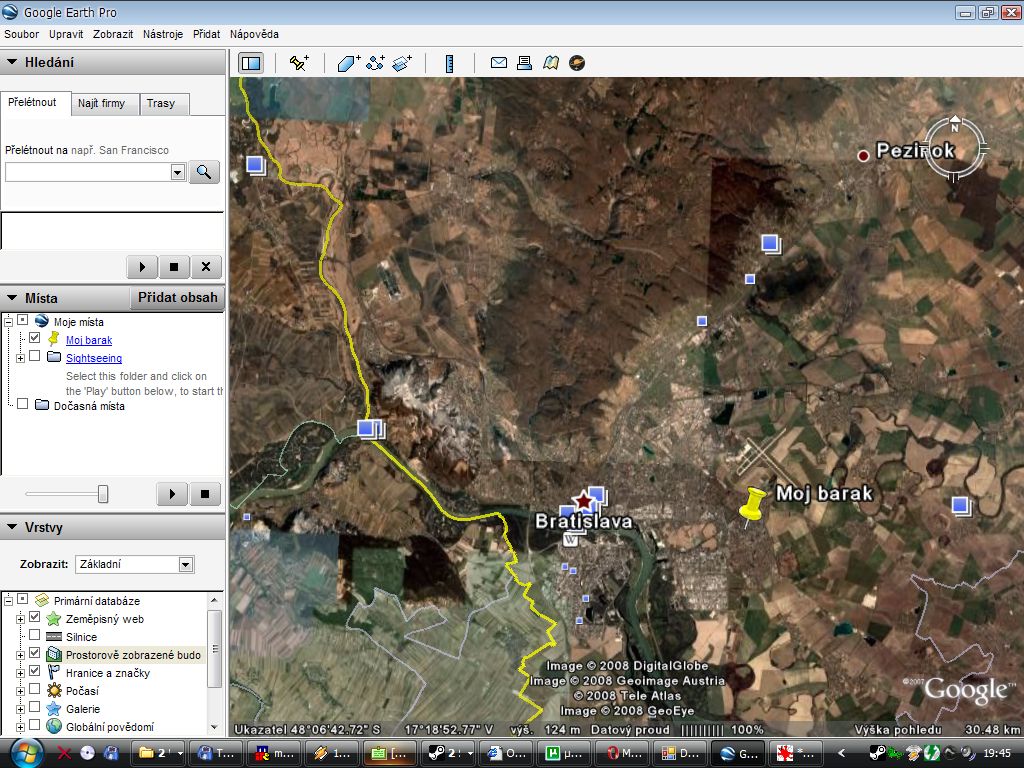Click the search magnifier button
This screenshot has width=1024, height=768.
pos(204,172)
